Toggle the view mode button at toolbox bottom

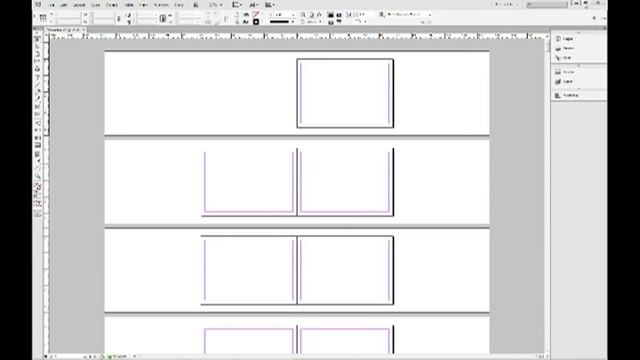pos(38,213)
